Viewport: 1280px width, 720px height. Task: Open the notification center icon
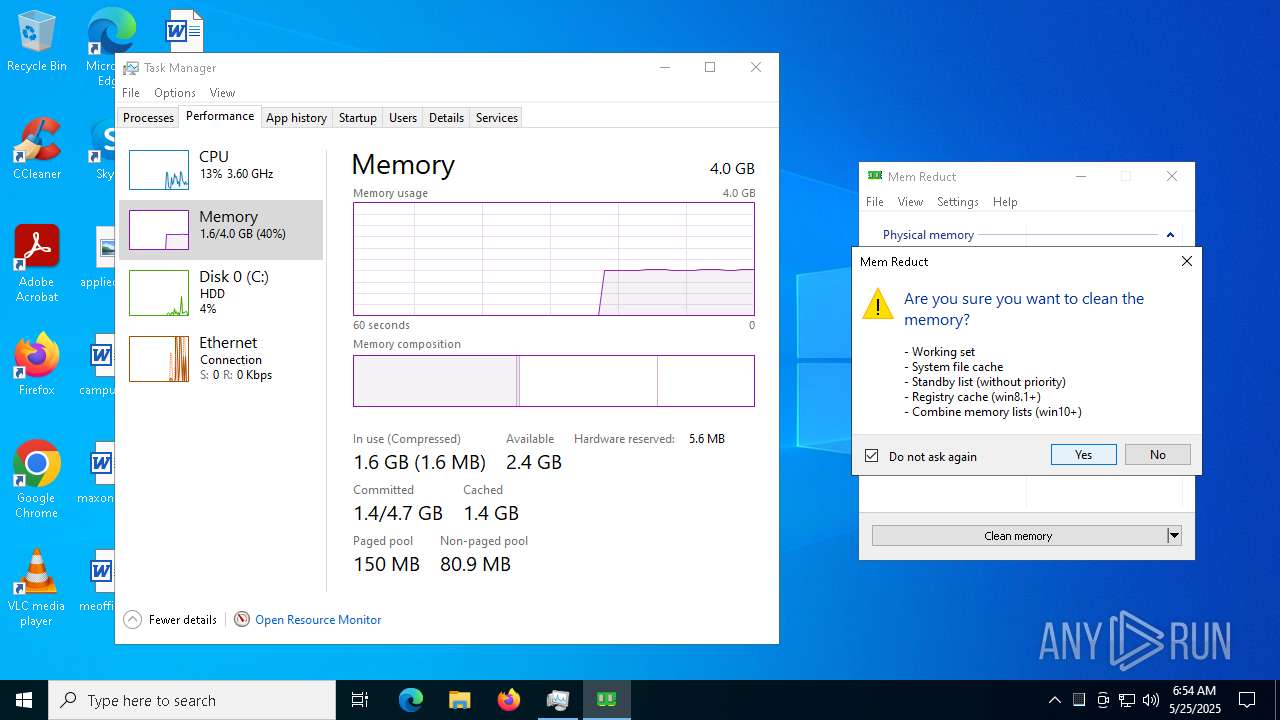tap(1247, 700)
